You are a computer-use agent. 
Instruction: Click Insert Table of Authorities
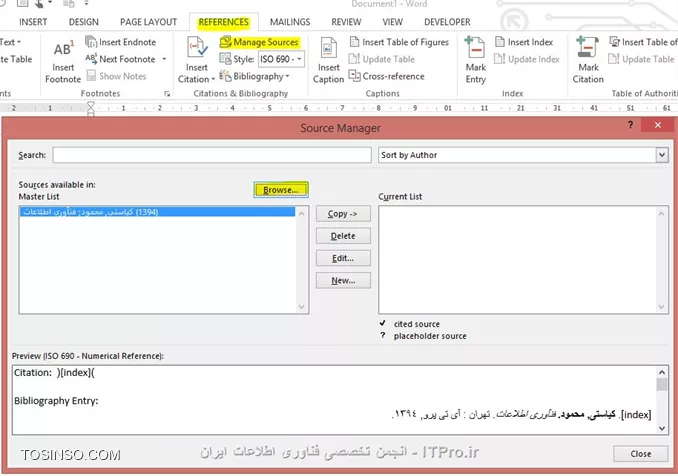(x=643, y=42)
